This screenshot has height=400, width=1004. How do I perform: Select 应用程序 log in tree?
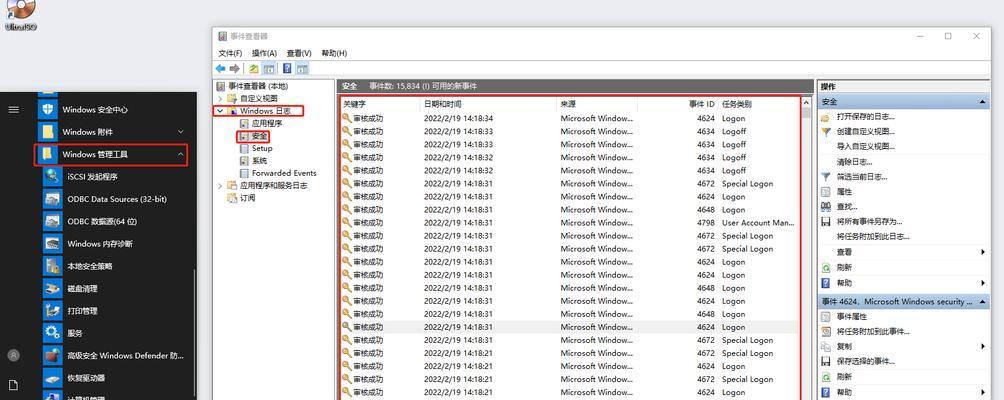pos(266,123)
